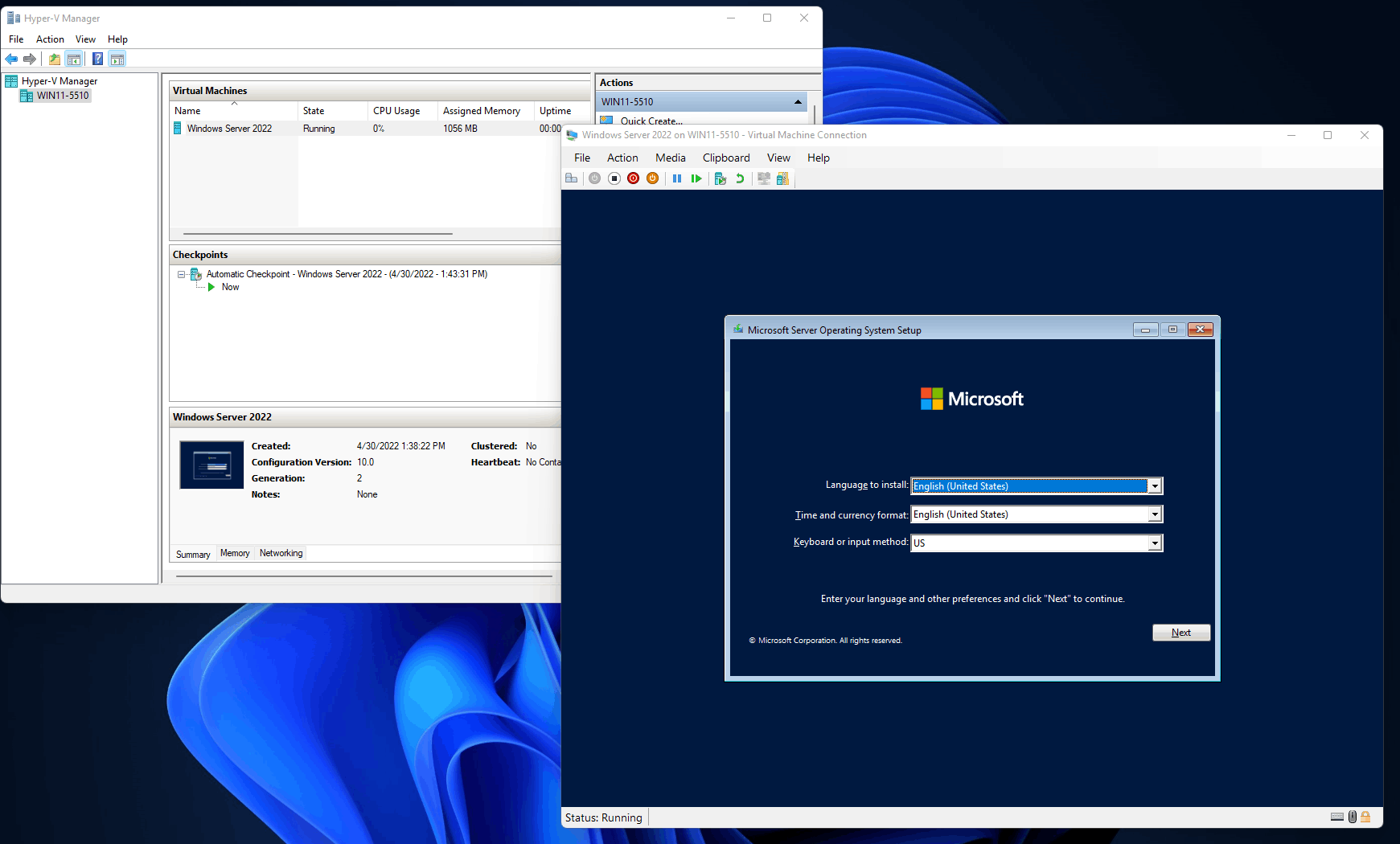Select the WIN11-5510 server tree node
The width and height of the screenshot is (1400, 844).
(63, 96)
